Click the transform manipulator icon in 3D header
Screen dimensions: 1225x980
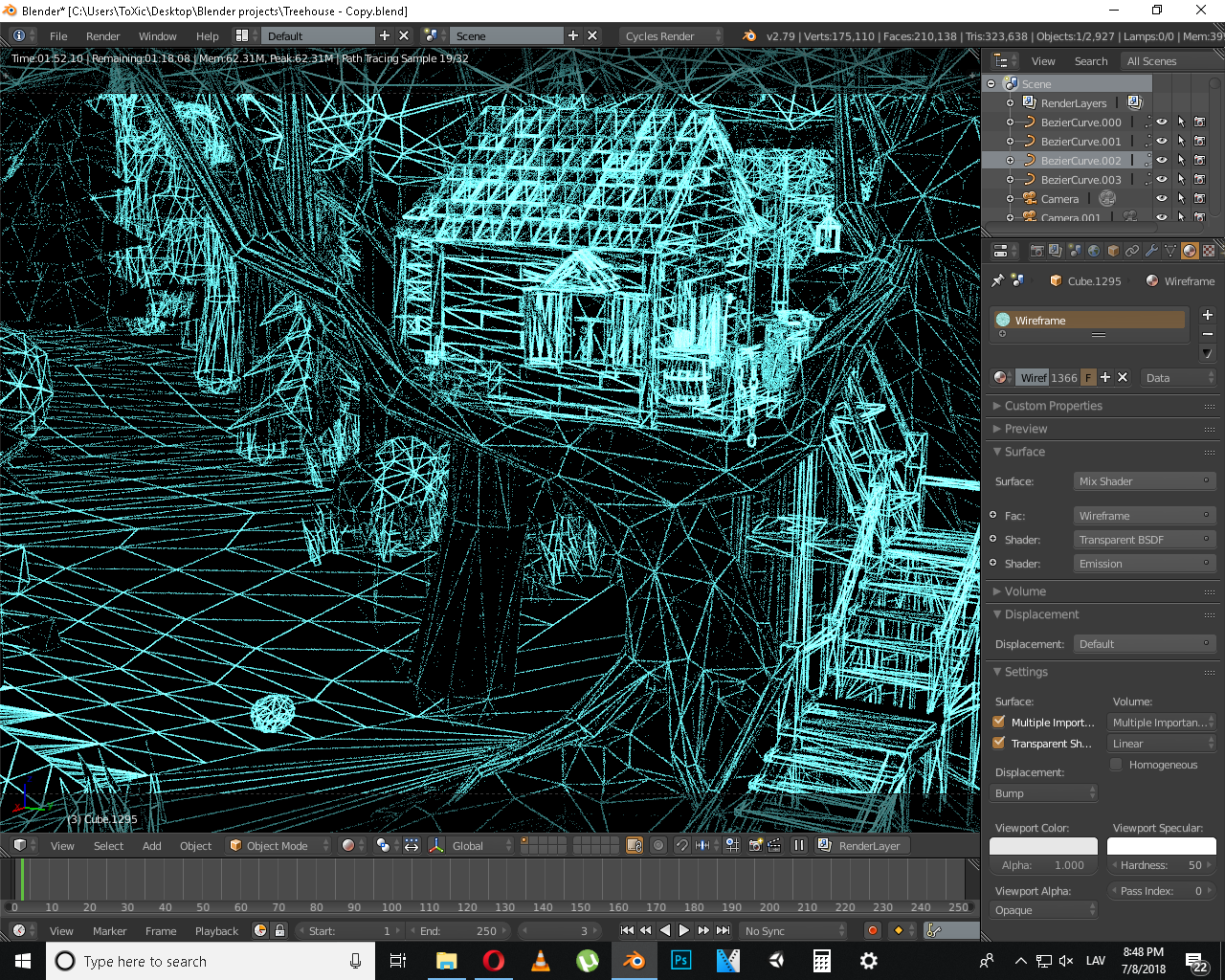436,845
